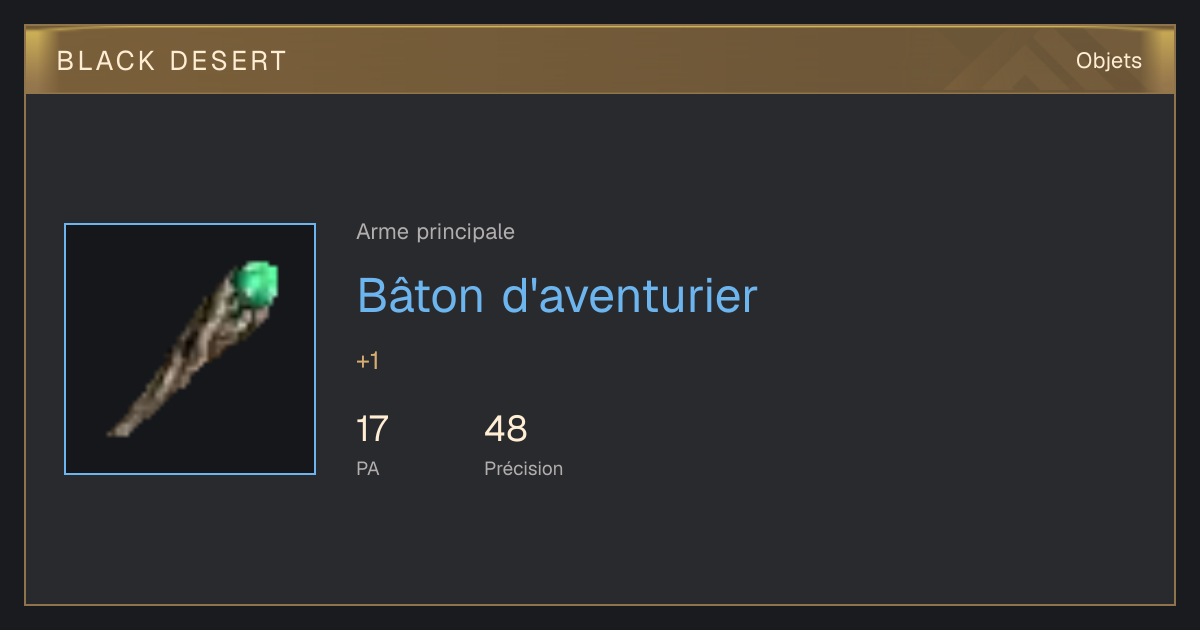Click the word DESERT in the header
The height and width of the screenshot is (630, 1200).
[x=229, y=61]
